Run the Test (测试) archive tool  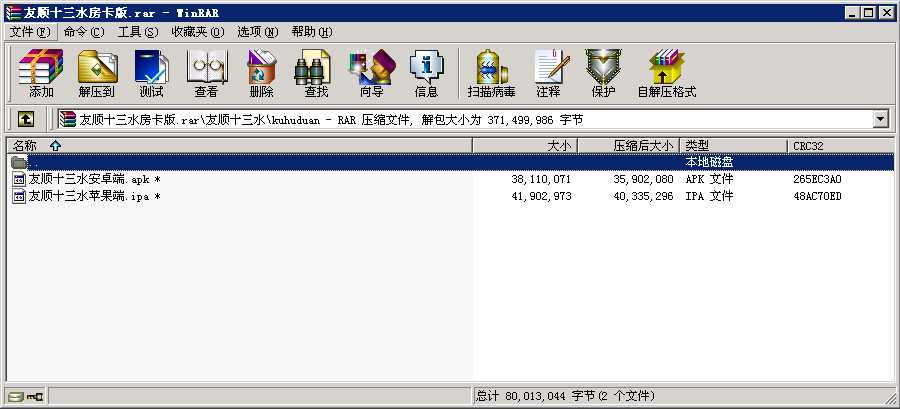tap(152, 73)
